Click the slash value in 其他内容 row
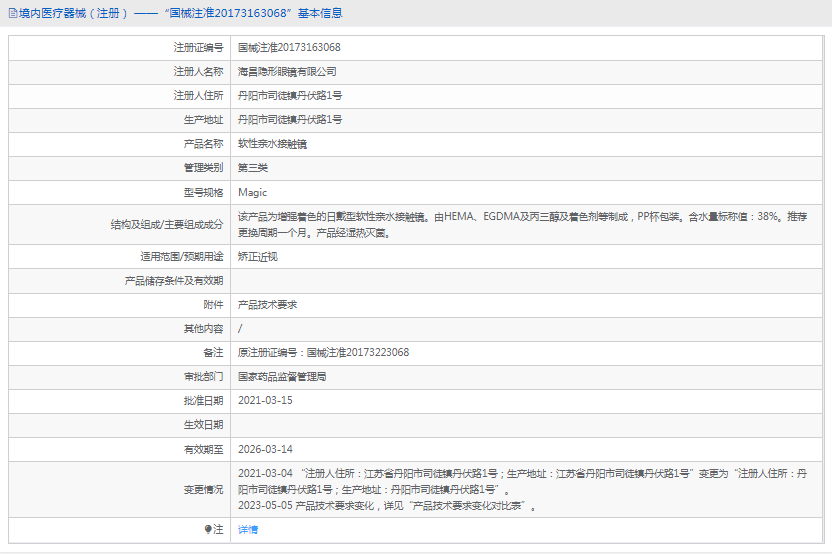The height and width of the screenshot is (554, 832). click(240, 329)
